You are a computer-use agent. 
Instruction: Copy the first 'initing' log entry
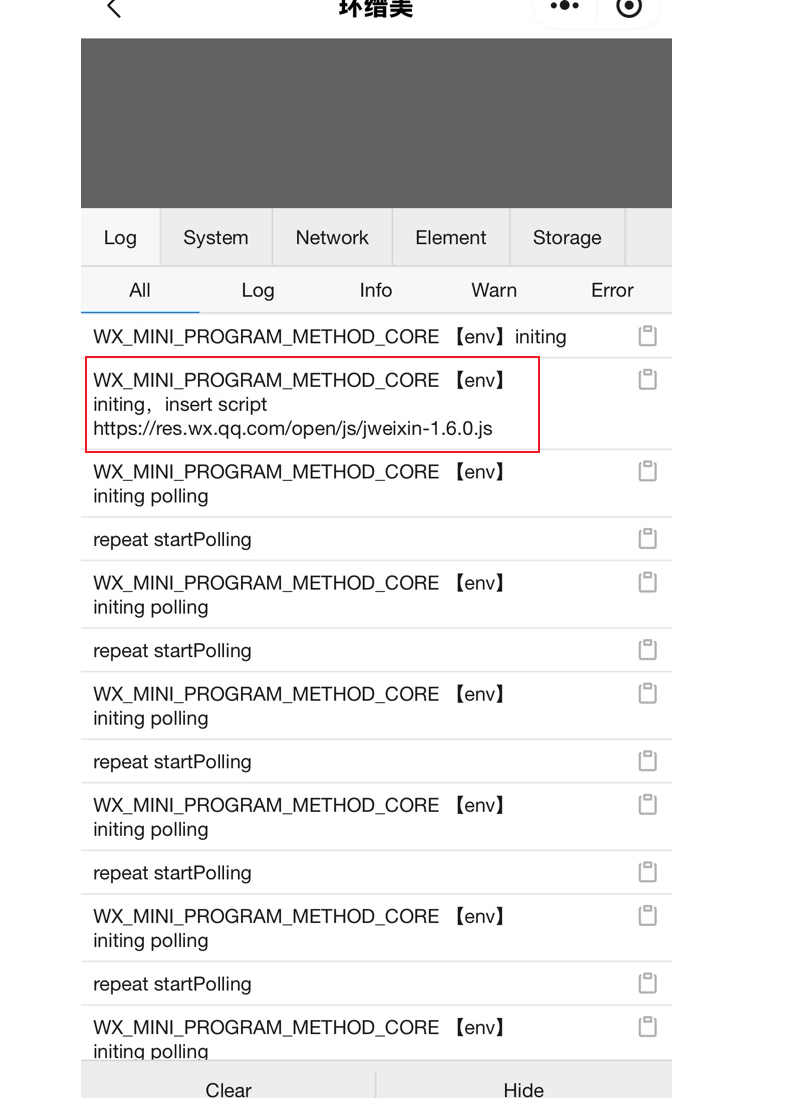pos(648,336)
